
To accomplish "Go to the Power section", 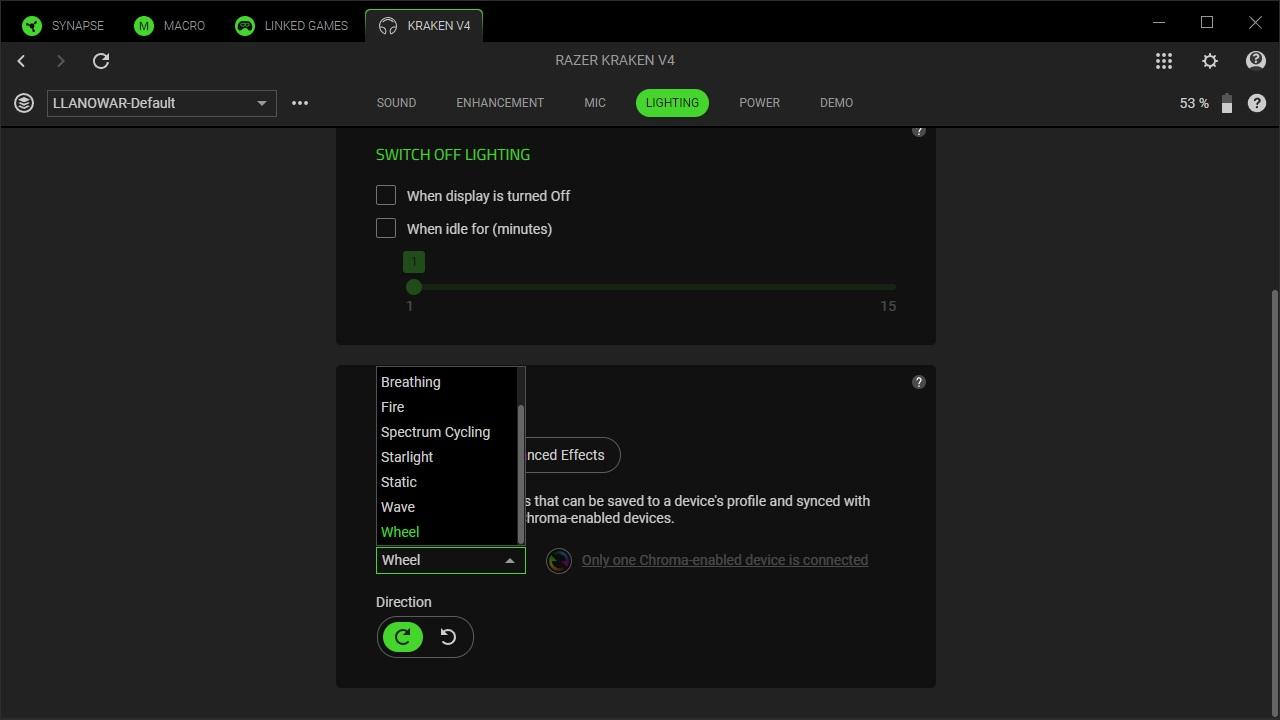I will (x=759, y=103).
